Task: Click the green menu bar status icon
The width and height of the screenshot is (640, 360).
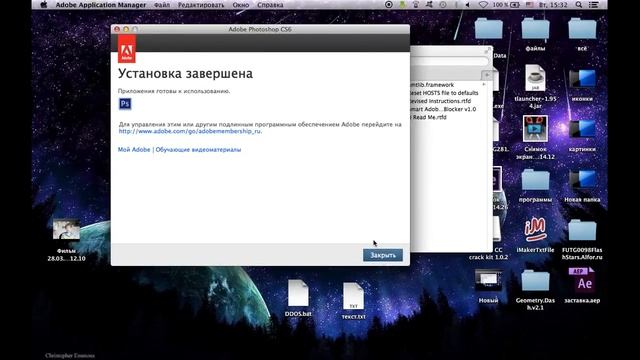Action: [x=402, y=5]
